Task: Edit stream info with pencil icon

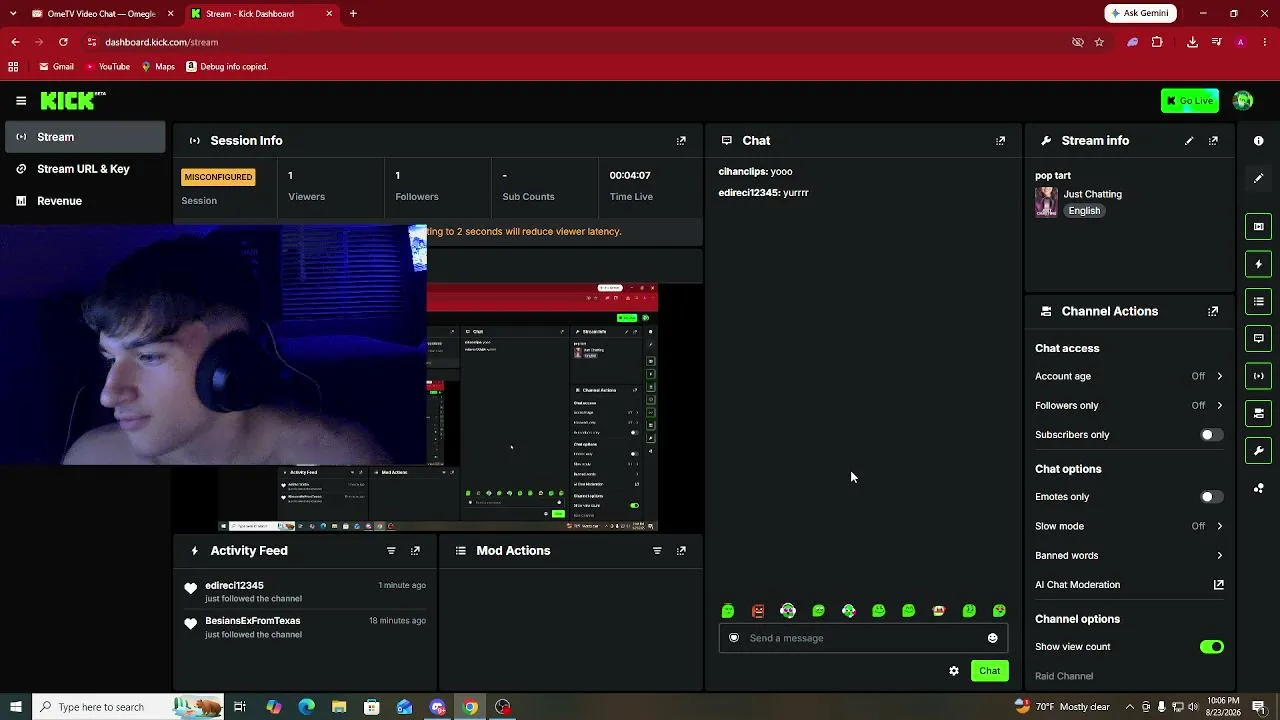Action: point(1189,141)
